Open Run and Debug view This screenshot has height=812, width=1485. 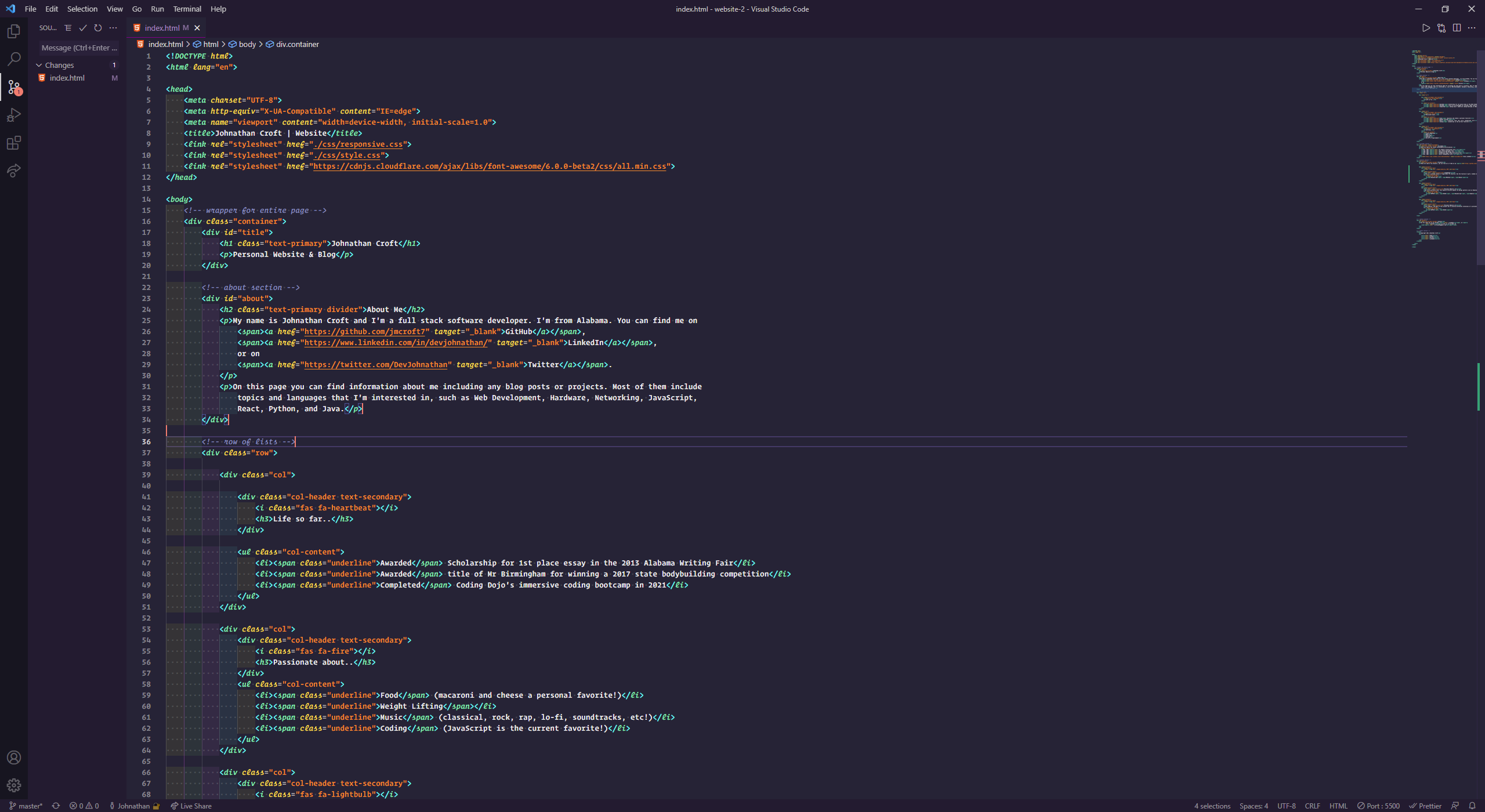tap(14, 115)
